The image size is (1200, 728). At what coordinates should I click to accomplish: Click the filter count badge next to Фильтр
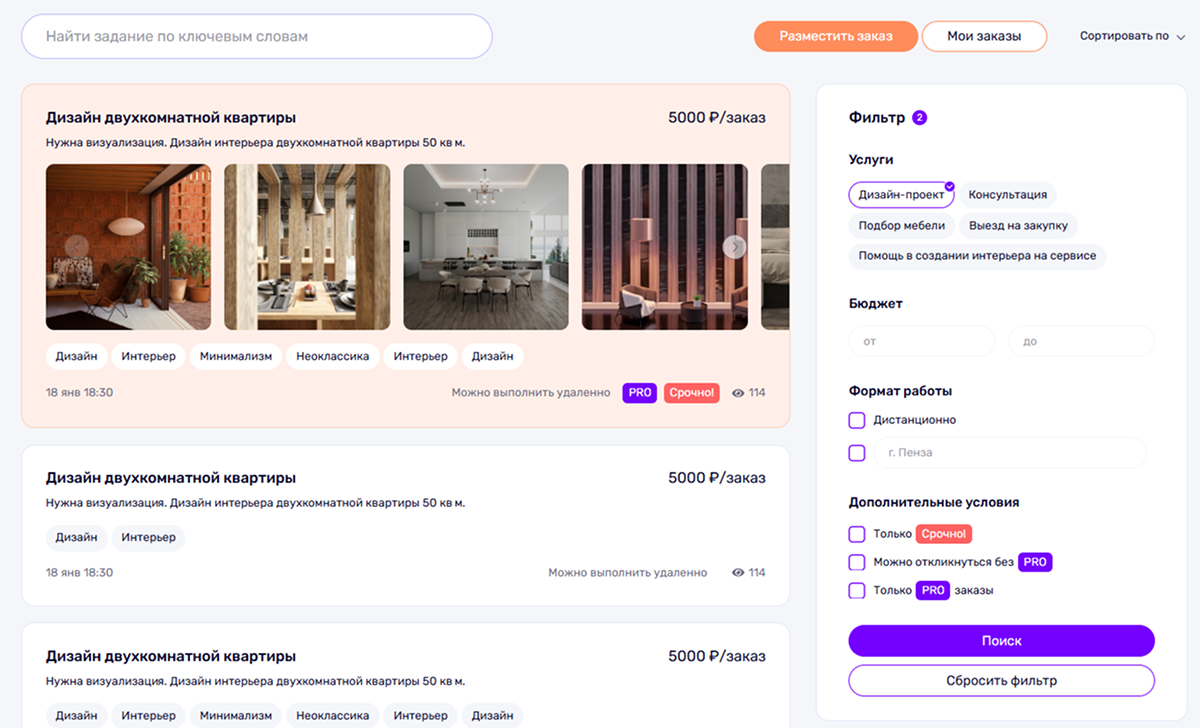[920, 118]
